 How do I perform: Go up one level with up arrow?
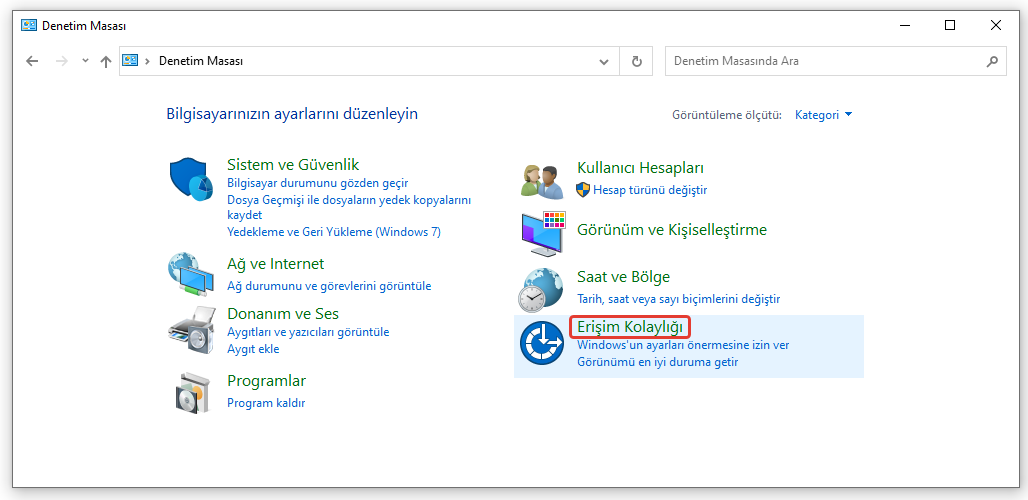tap(106, 61)
